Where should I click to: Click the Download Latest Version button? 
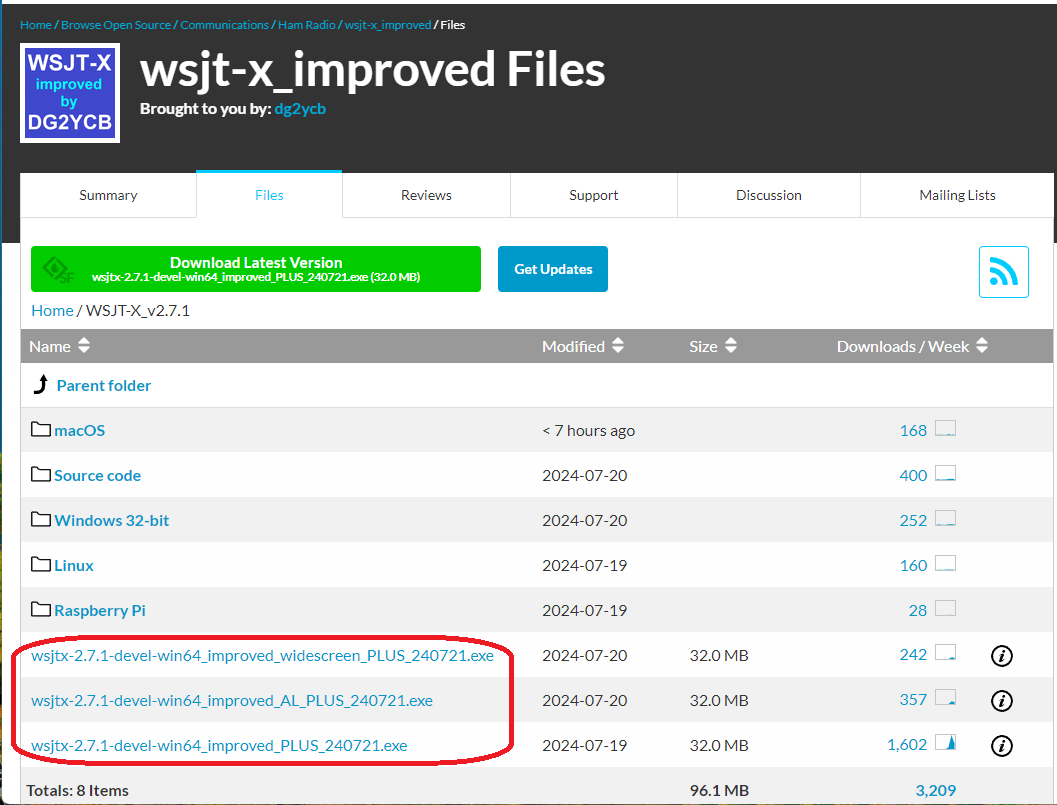click(x=255, y=269)
